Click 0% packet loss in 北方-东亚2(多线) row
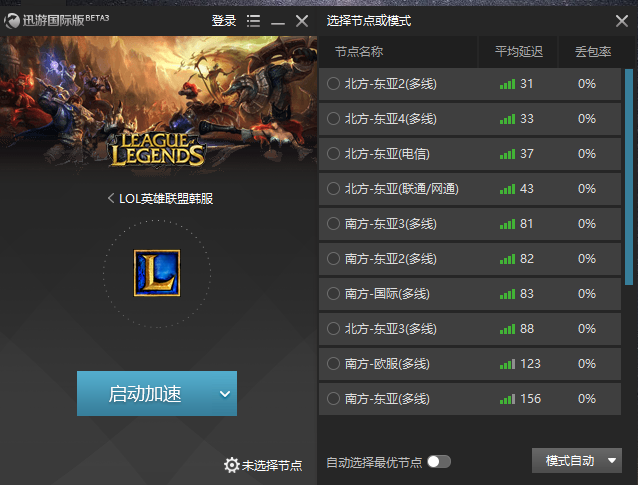This screenshot has height=485, width=638. pyautogui.click(x=587, y=84)
